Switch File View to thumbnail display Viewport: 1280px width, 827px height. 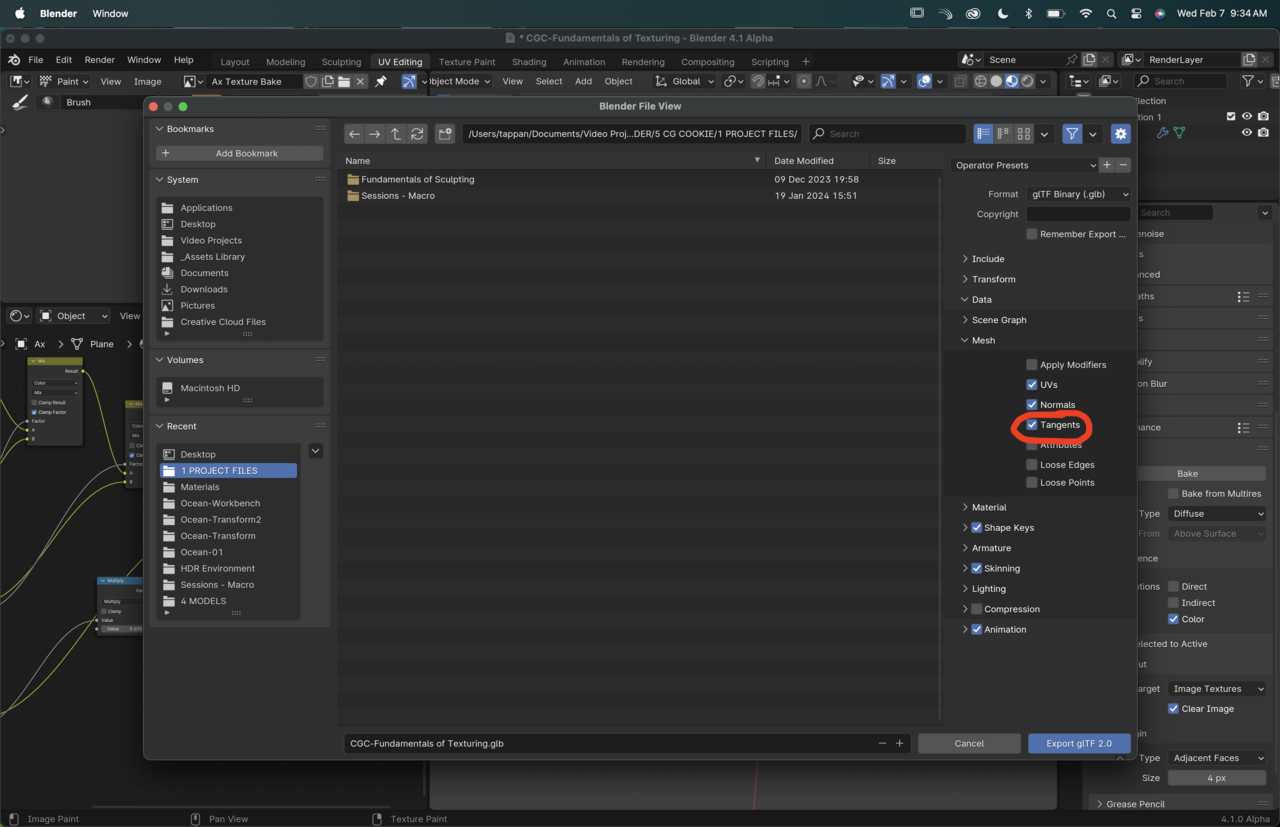(x=1024, y=134)
